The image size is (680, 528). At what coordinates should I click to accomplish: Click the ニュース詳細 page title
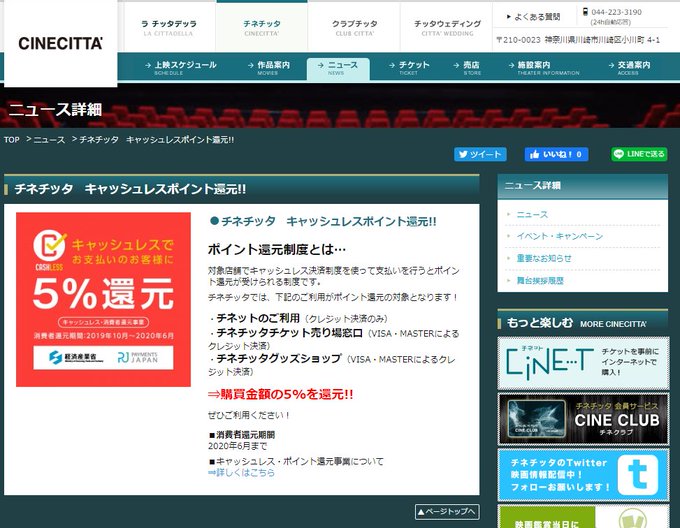(55, 109)
